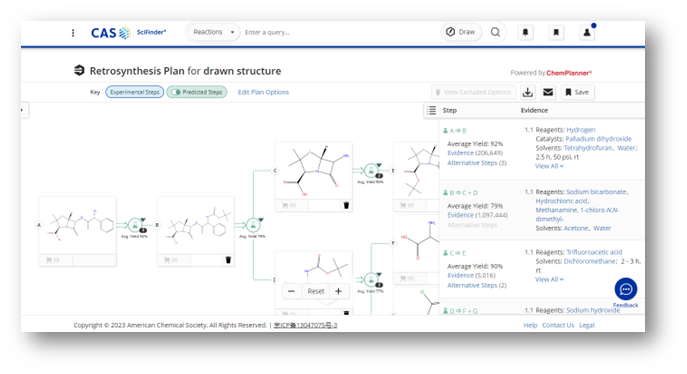Viewport: 687px width, 374px height.
Task: Open Edit Plan Options
Action: click(x=263, y=92)
